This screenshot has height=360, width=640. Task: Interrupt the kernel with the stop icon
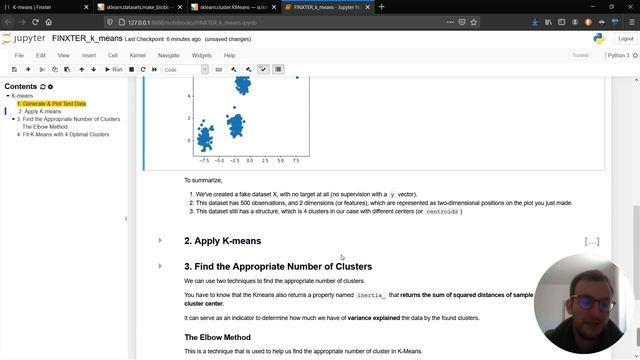pyautogui.click(x=131, y=69)
